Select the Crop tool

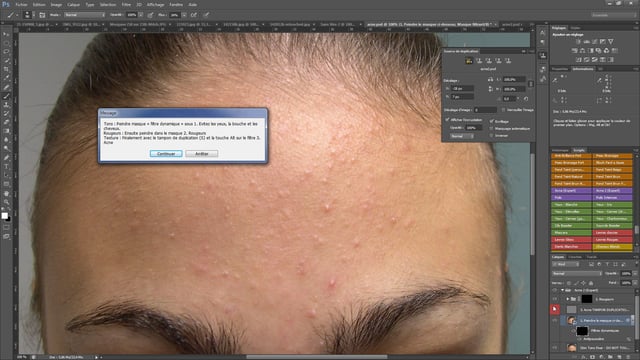(6, 69)
